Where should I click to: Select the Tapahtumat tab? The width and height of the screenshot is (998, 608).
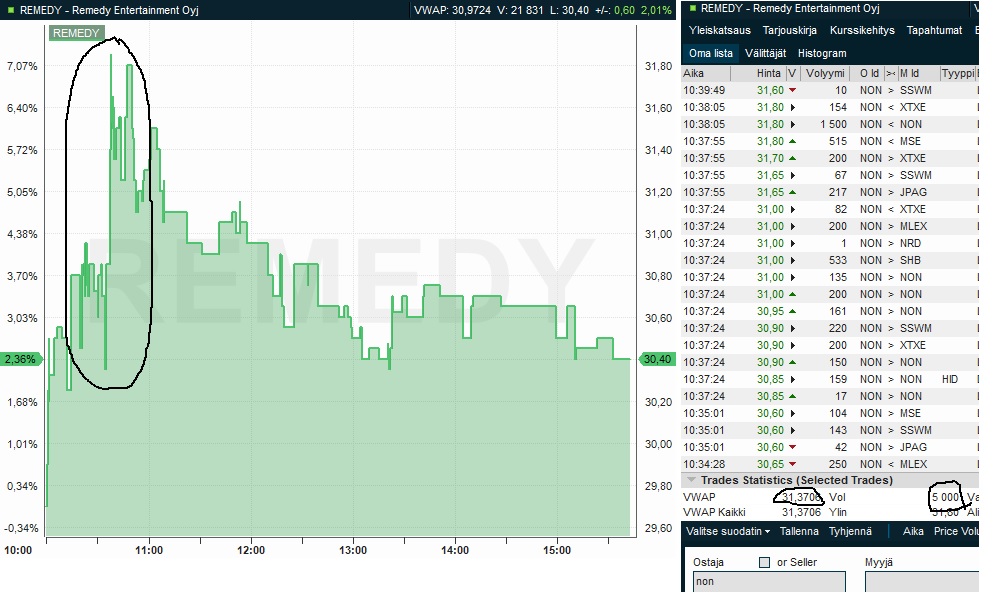(934, 30)
